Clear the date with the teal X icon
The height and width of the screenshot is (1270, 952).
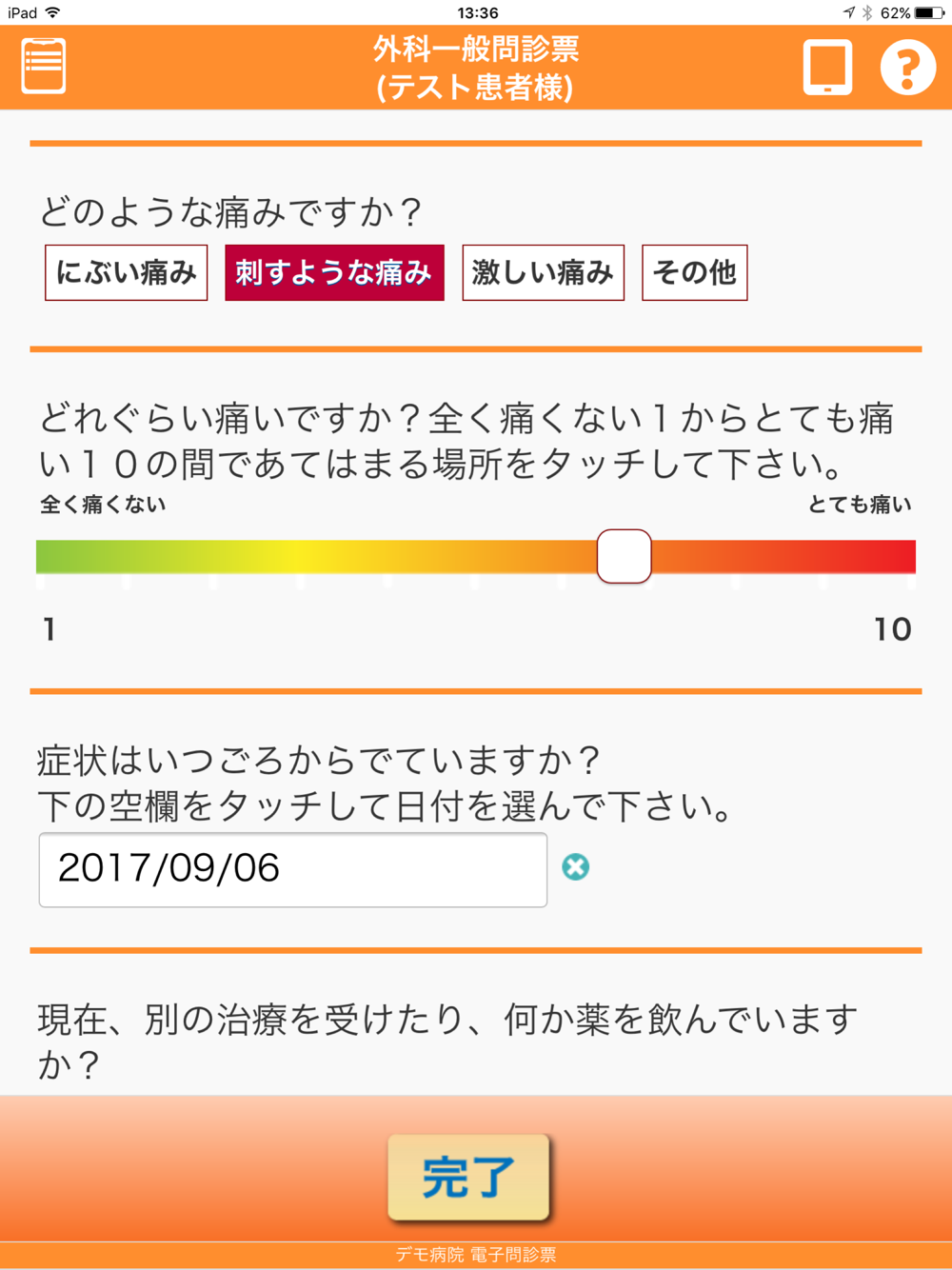coord(575,866)
